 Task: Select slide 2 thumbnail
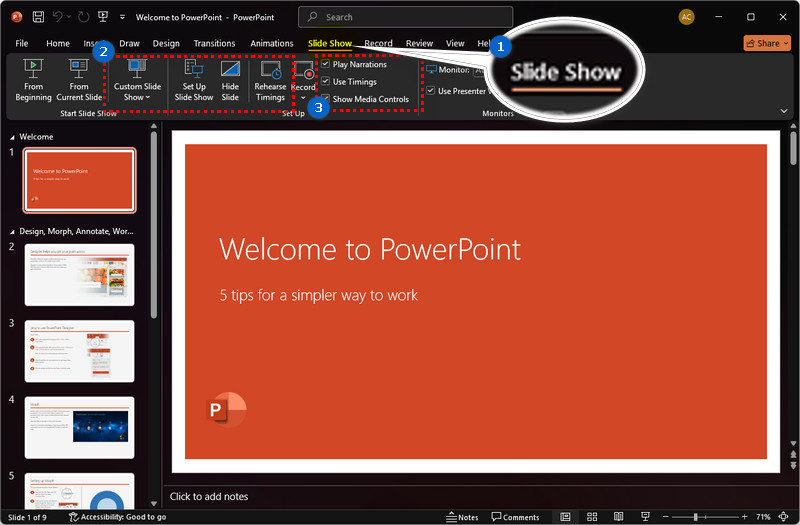[80, 274]
